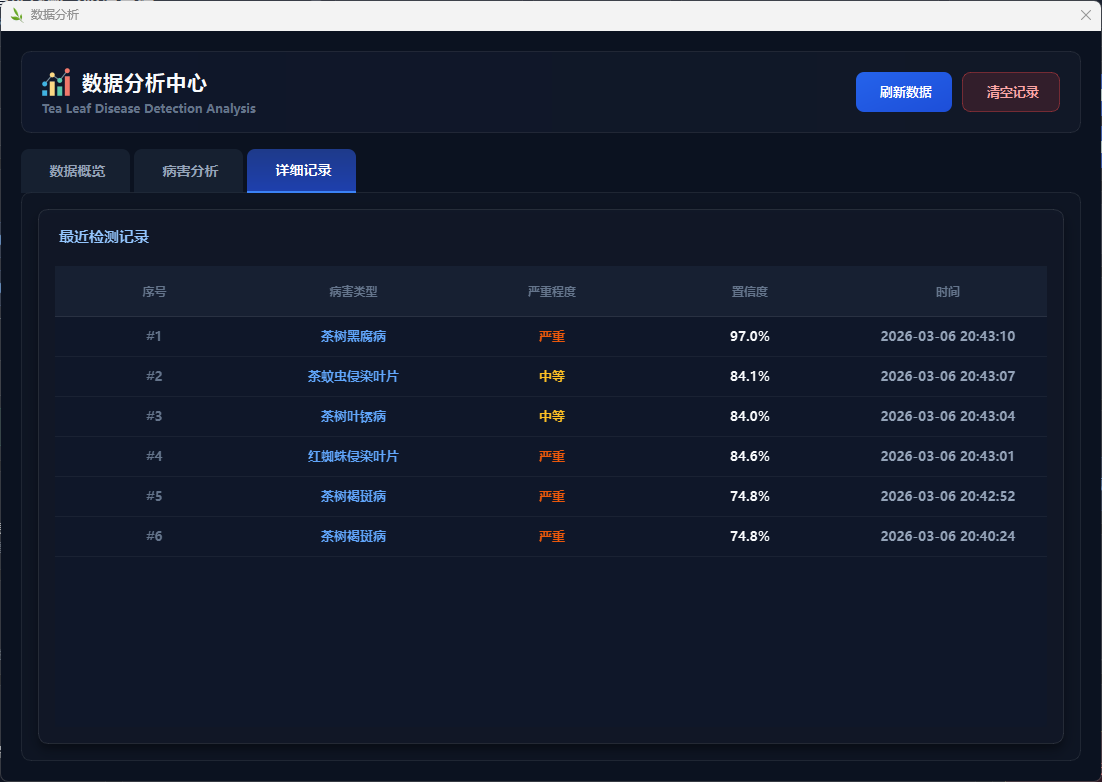Click the 刷新数据 button
This screenshot has width=1102, height=782.
903,92
